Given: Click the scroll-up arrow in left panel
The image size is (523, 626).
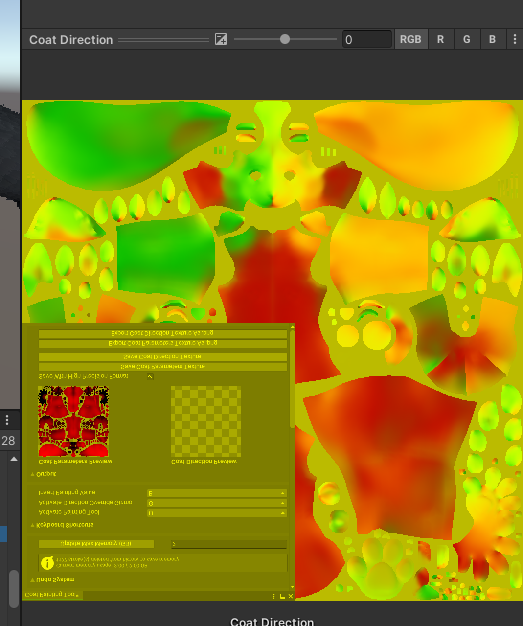Looking at the screenshot, I should [x=14, y=459].
